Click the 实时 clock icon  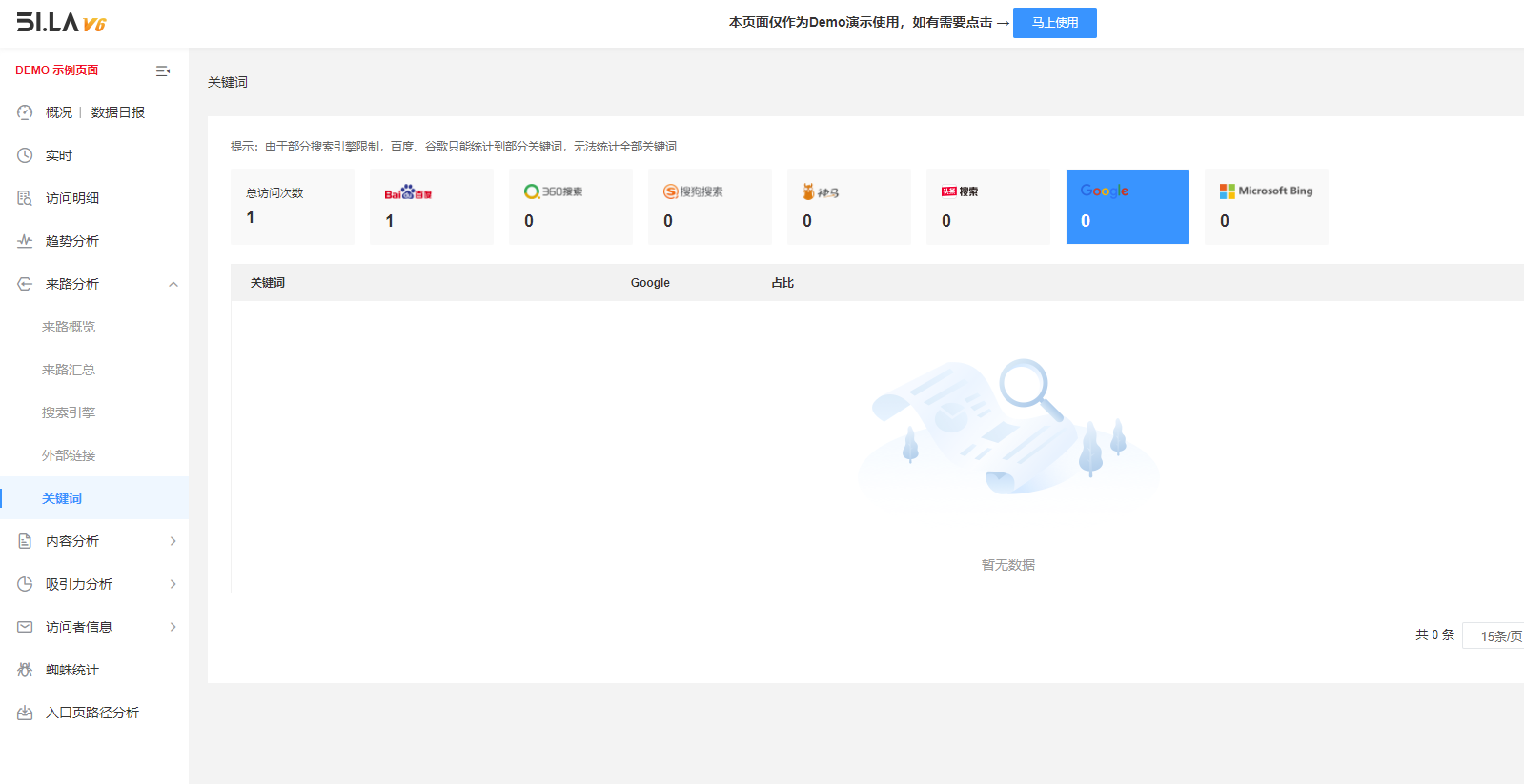pos(25,155)
